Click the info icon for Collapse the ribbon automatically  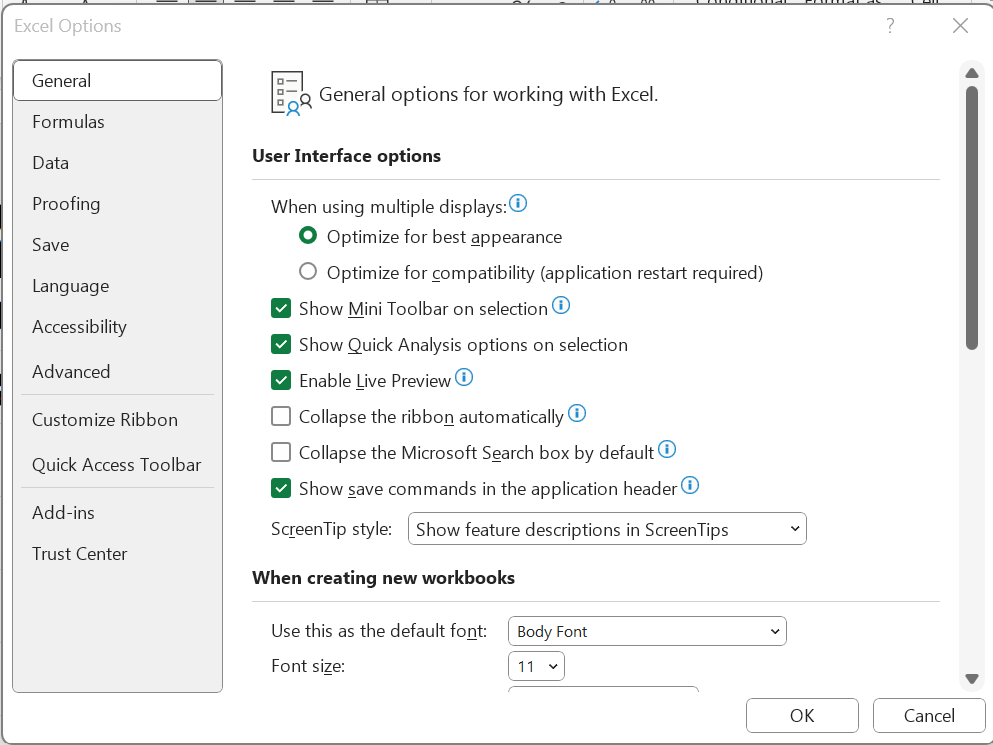577,414
